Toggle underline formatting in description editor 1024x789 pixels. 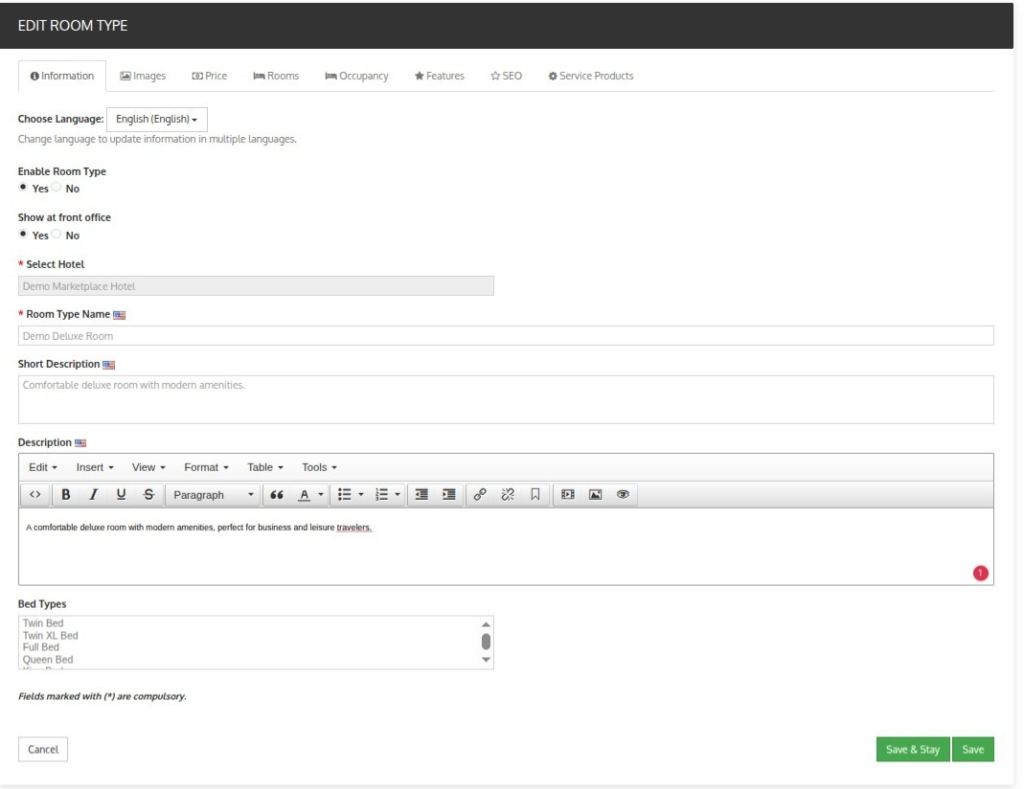pos(121,494)
